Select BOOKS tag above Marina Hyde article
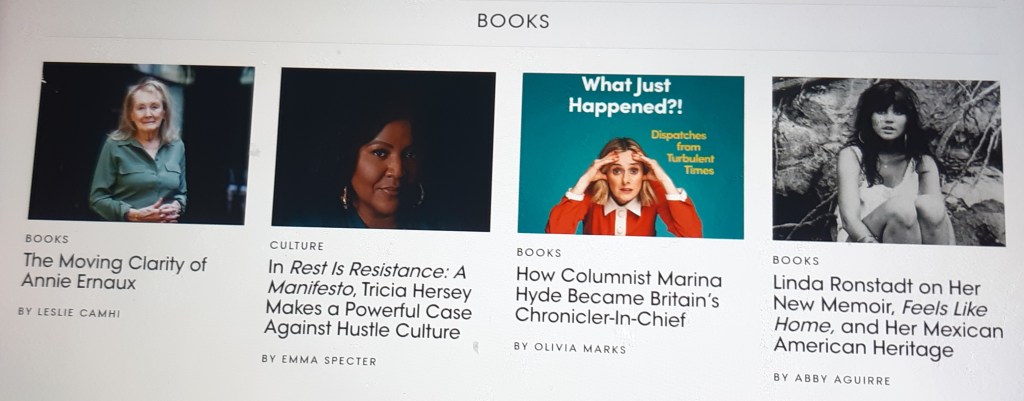 (x=539, y=252)
